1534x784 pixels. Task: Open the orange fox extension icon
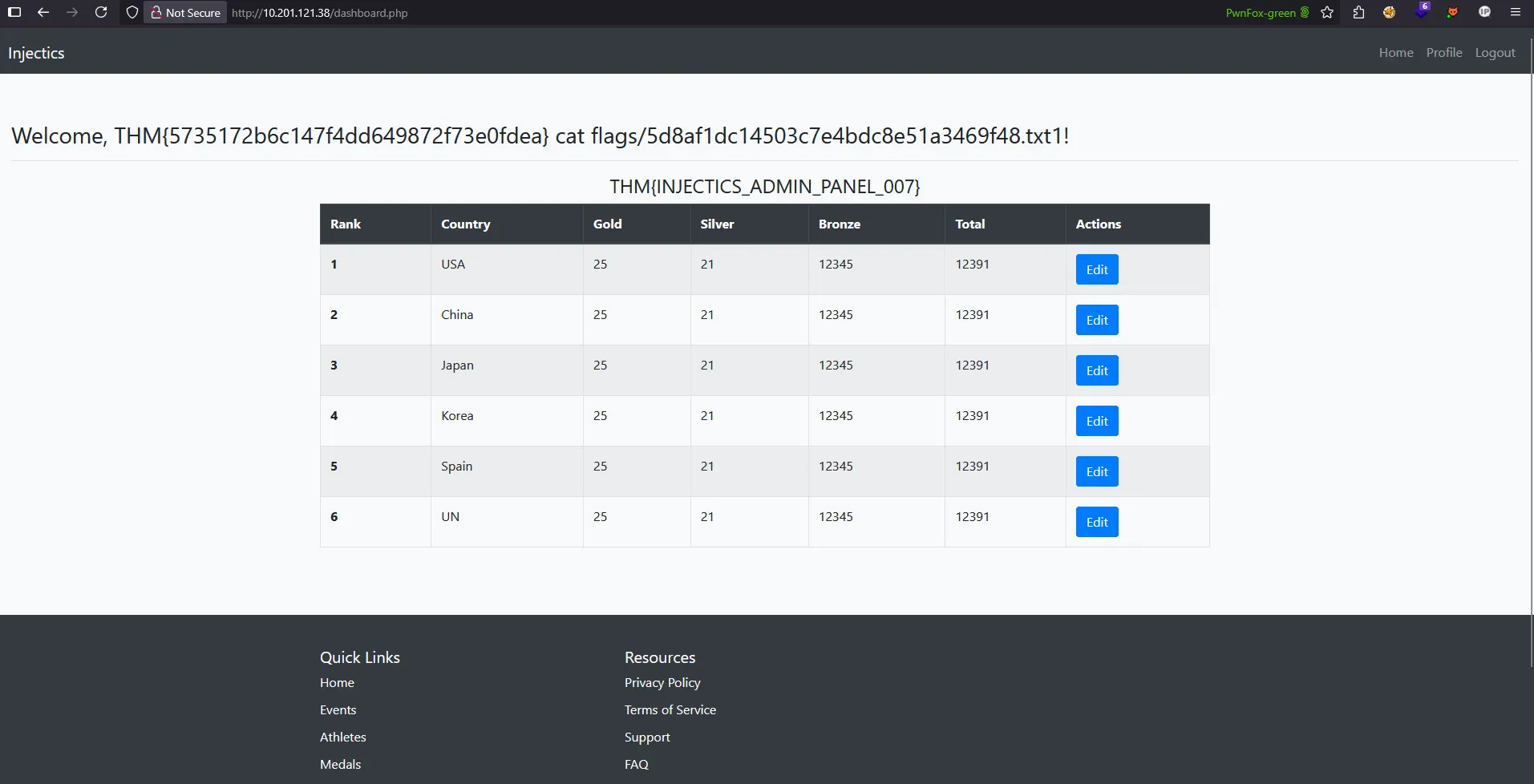(x=1452, y=12)
